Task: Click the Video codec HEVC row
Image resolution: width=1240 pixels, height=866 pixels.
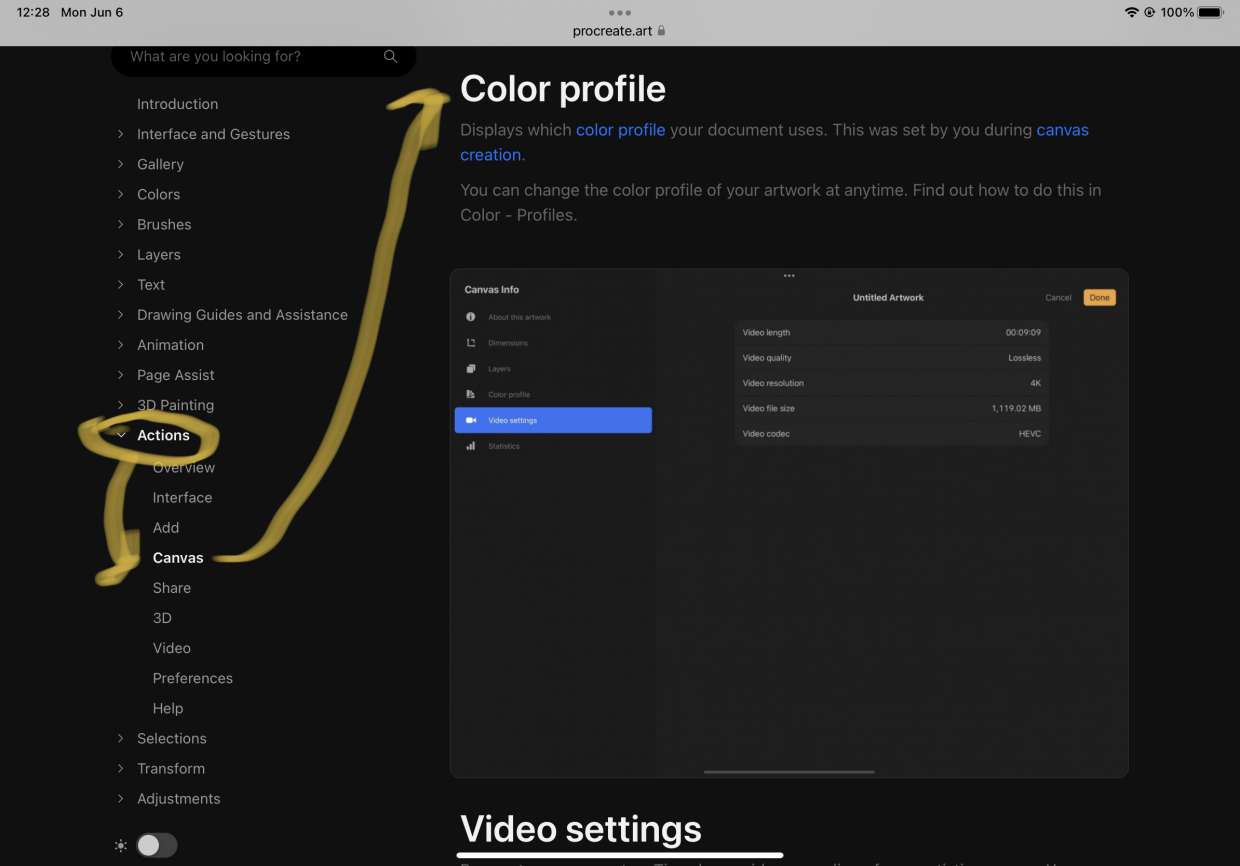Action: point(891,434)
